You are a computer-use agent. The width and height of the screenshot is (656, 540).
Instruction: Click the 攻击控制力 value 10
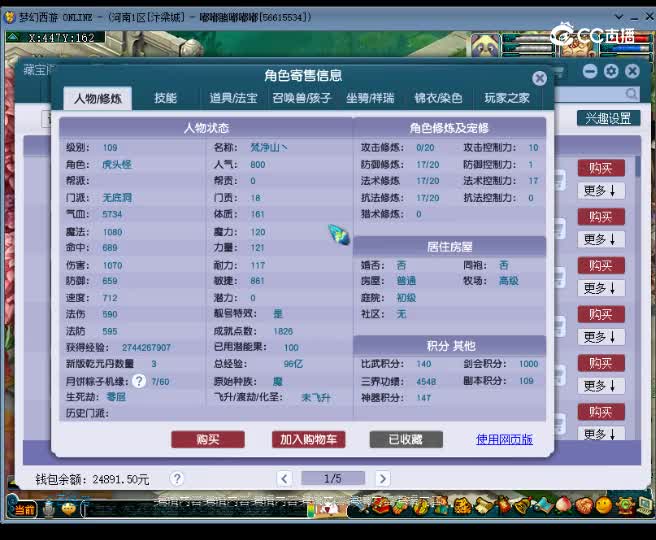pos(533,148)
